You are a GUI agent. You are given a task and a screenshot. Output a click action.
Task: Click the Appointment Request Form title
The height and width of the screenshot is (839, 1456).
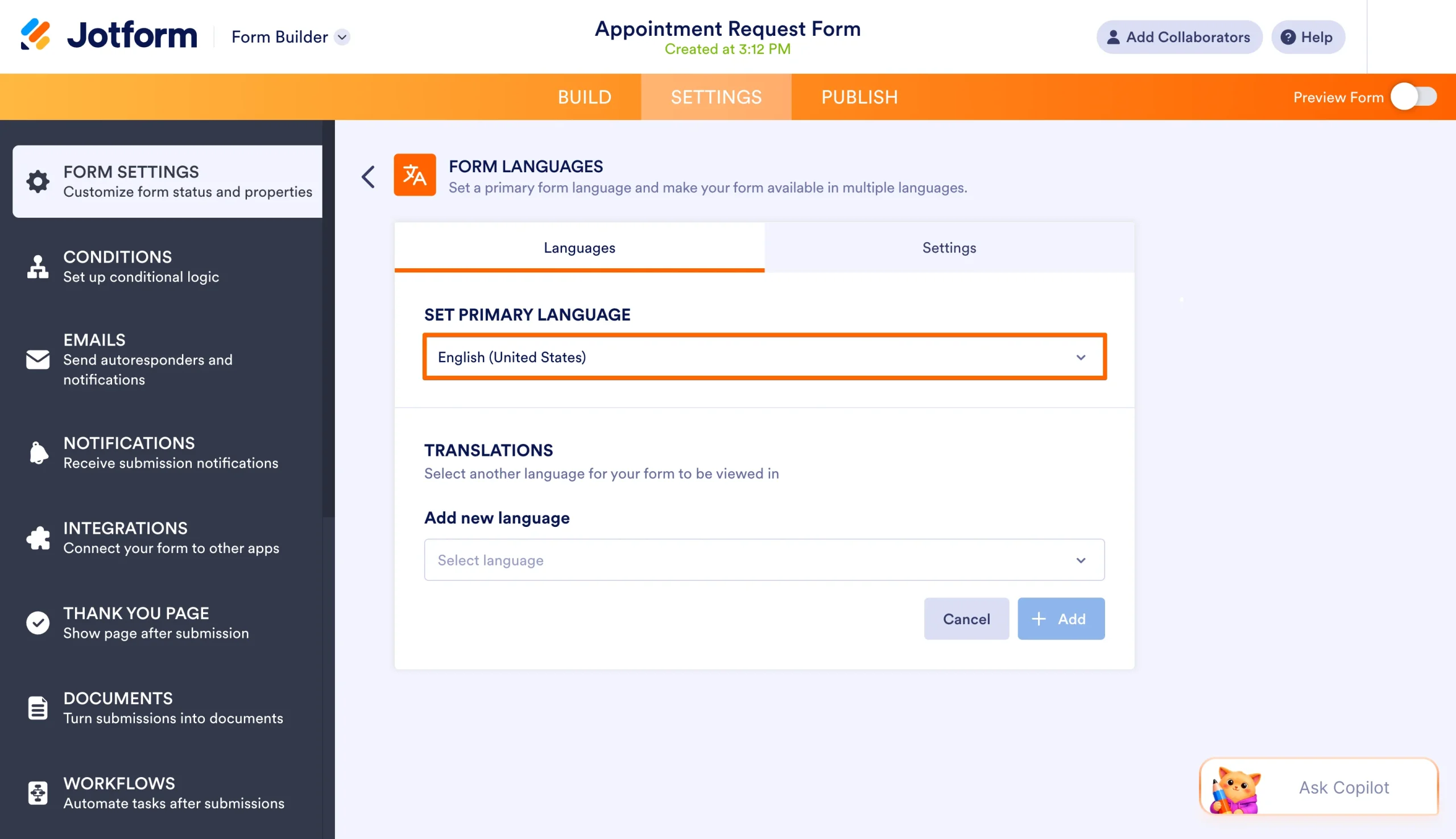click(727, 28)
